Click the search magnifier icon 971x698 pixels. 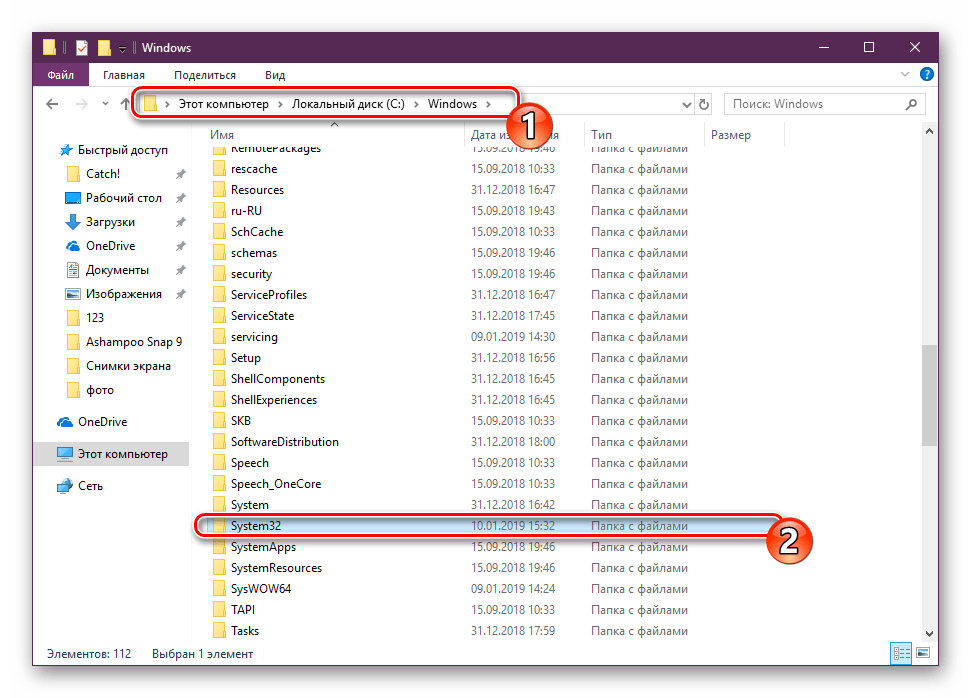(911, 105)
